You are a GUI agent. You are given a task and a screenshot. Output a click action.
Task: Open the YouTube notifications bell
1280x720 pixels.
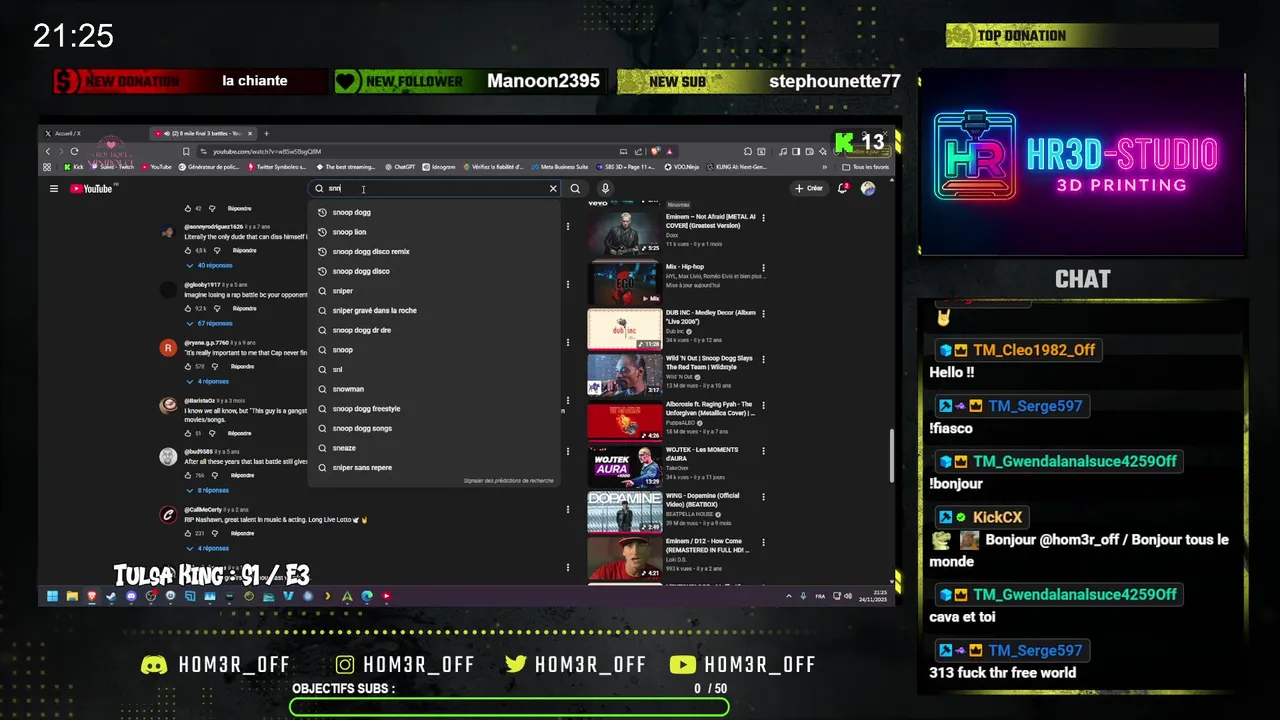click(843, 188)
